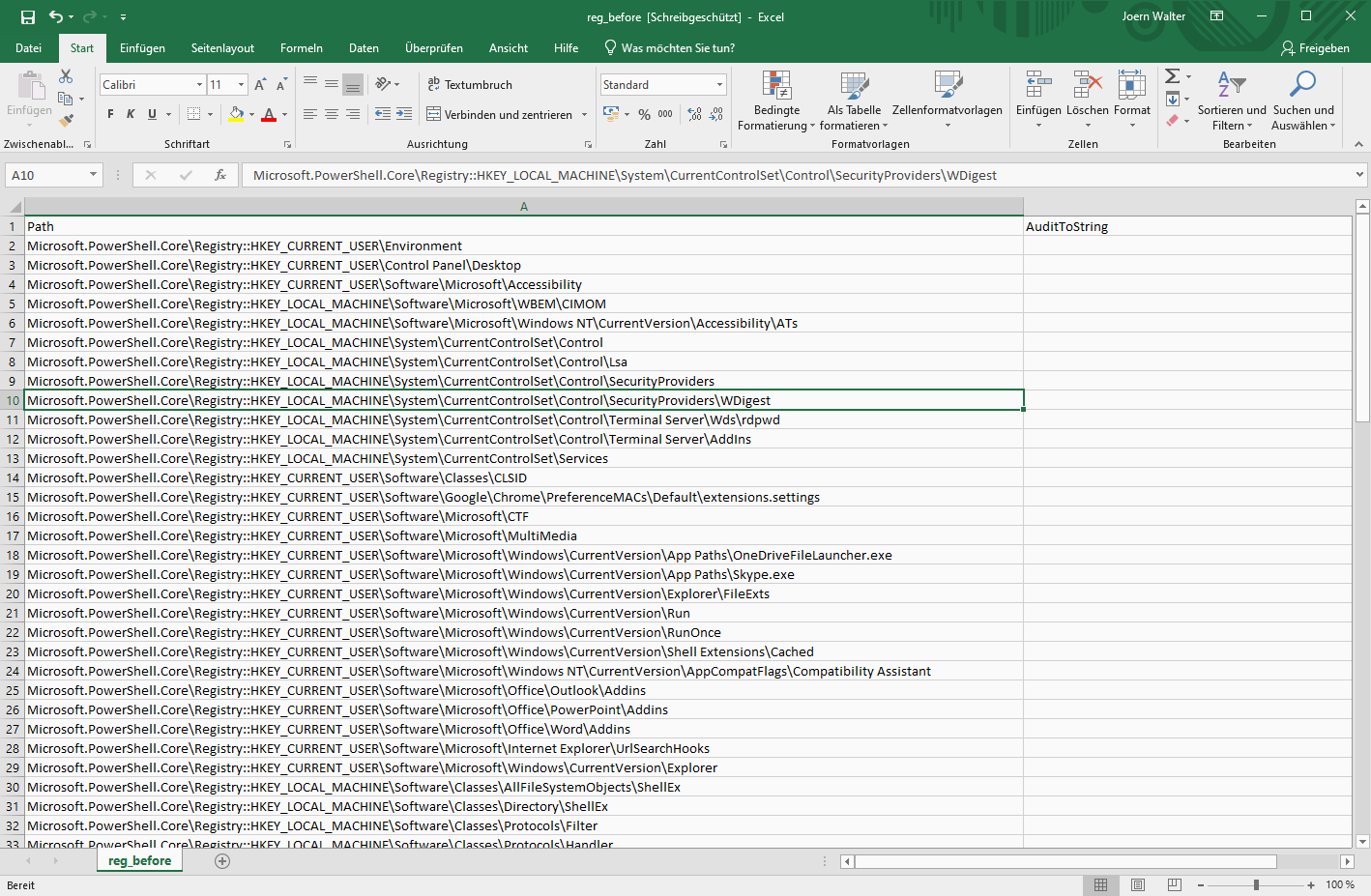Click the insert function fx icon
This screenshot has height=896, width=1371.
pyautogui.click(x=220, y=175)
